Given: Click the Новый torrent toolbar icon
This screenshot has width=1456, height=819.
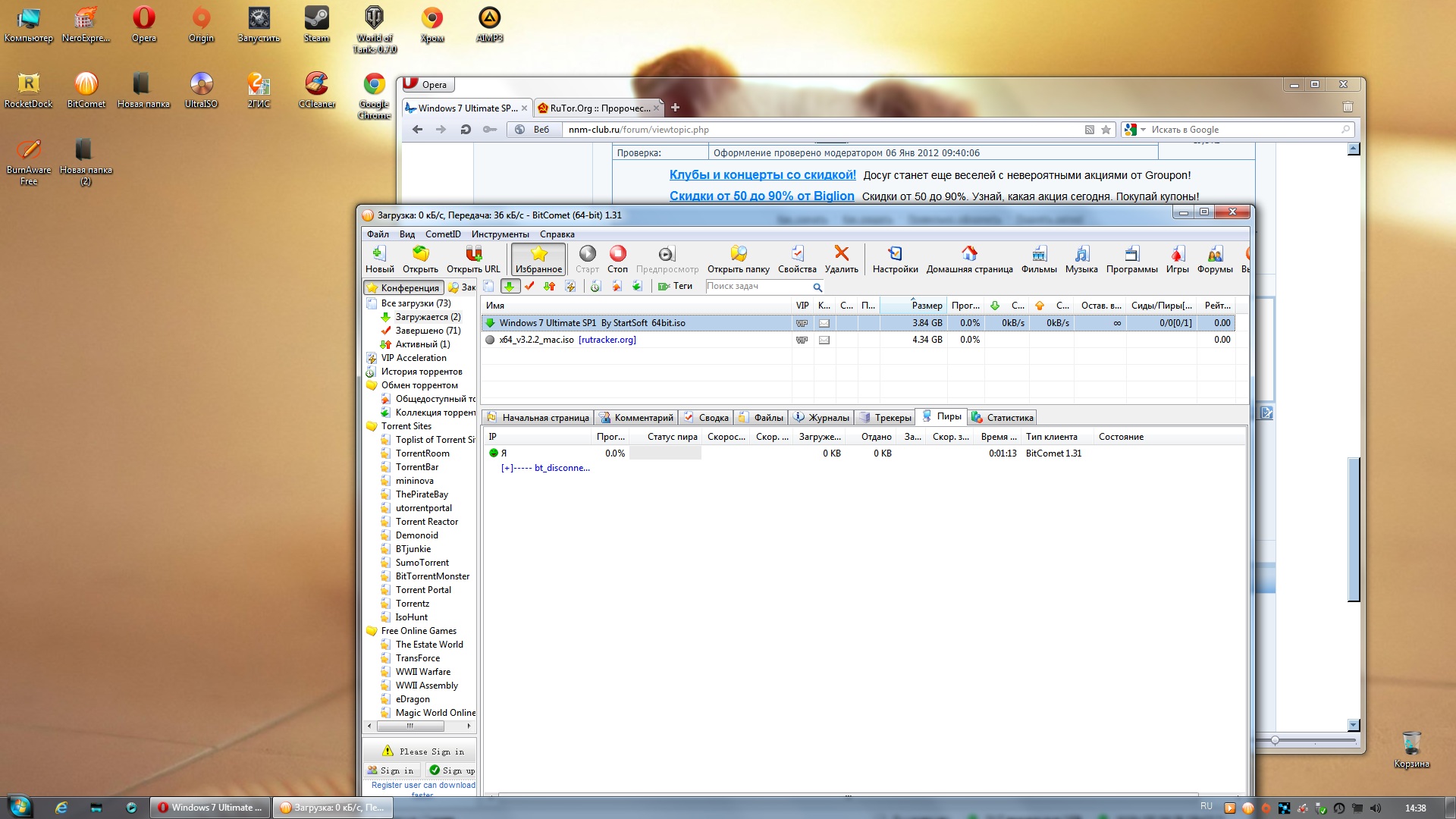Looking at the screenshot, I should coord(379,254).
